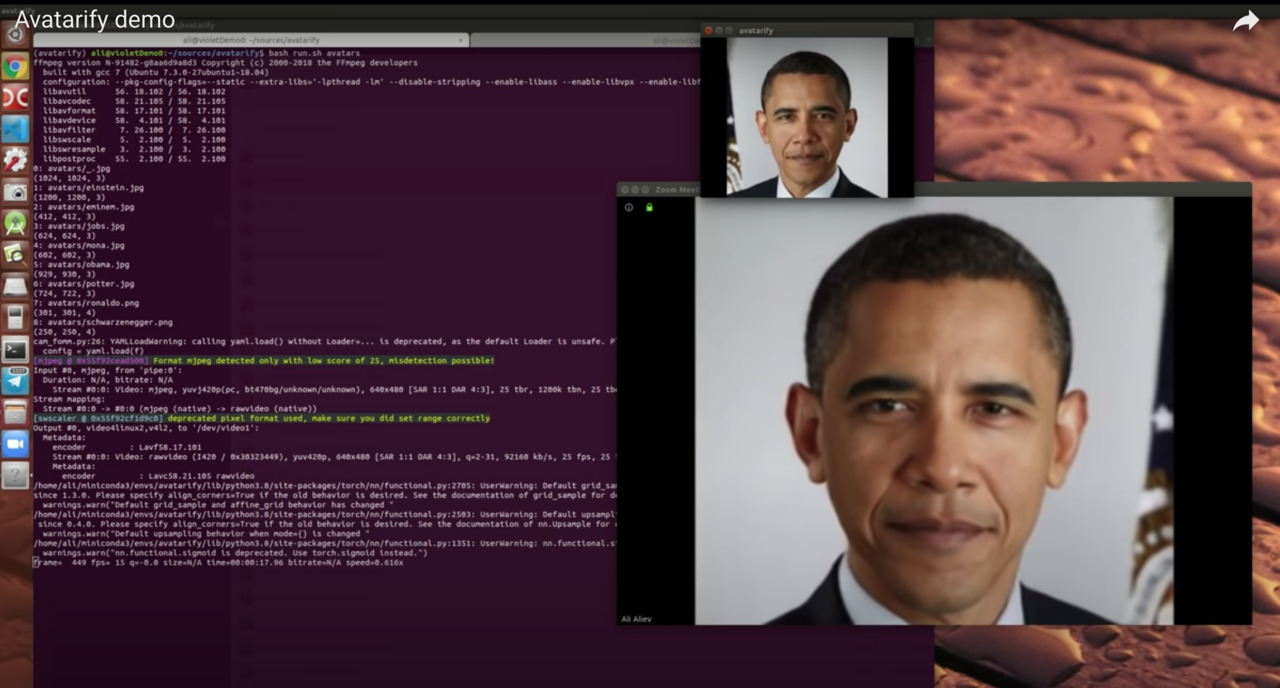The image size is (1280, 688).
Task: Open Android Studio from the dock
Action: [x=15, y=222]
